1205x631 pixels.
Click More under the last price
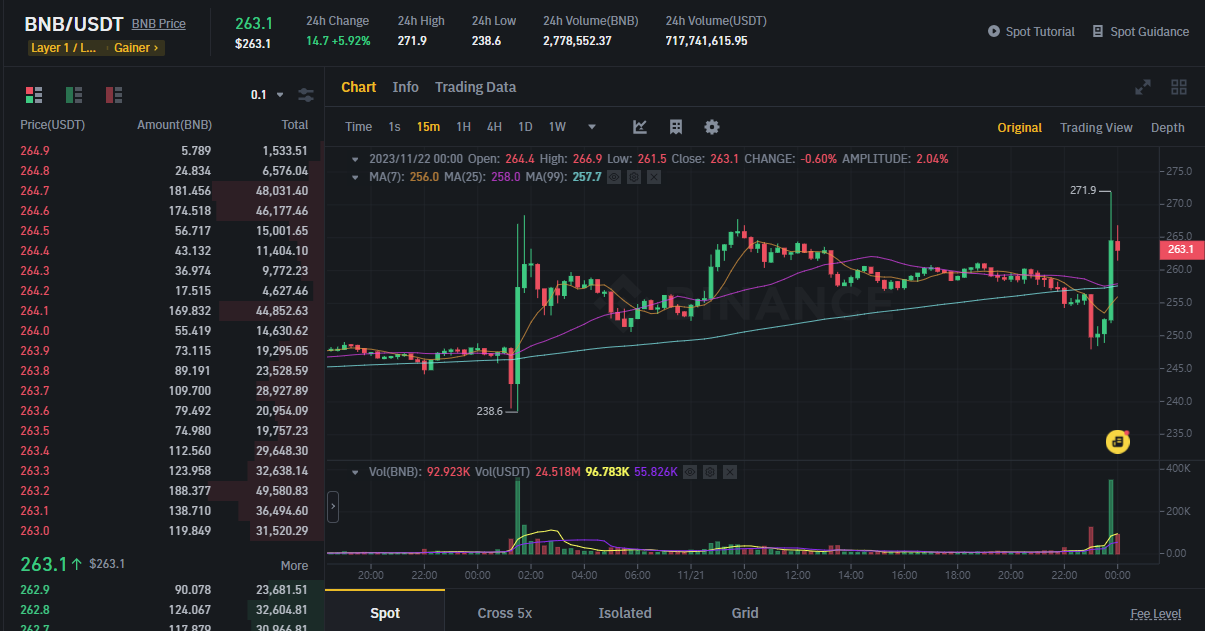(x=294, y=565)
